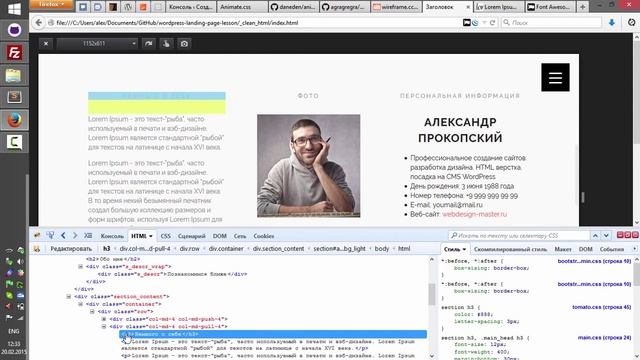This screenshot has height=360, width=640.
Task: Collapse the row div node
Action: [x=92, y=312]
